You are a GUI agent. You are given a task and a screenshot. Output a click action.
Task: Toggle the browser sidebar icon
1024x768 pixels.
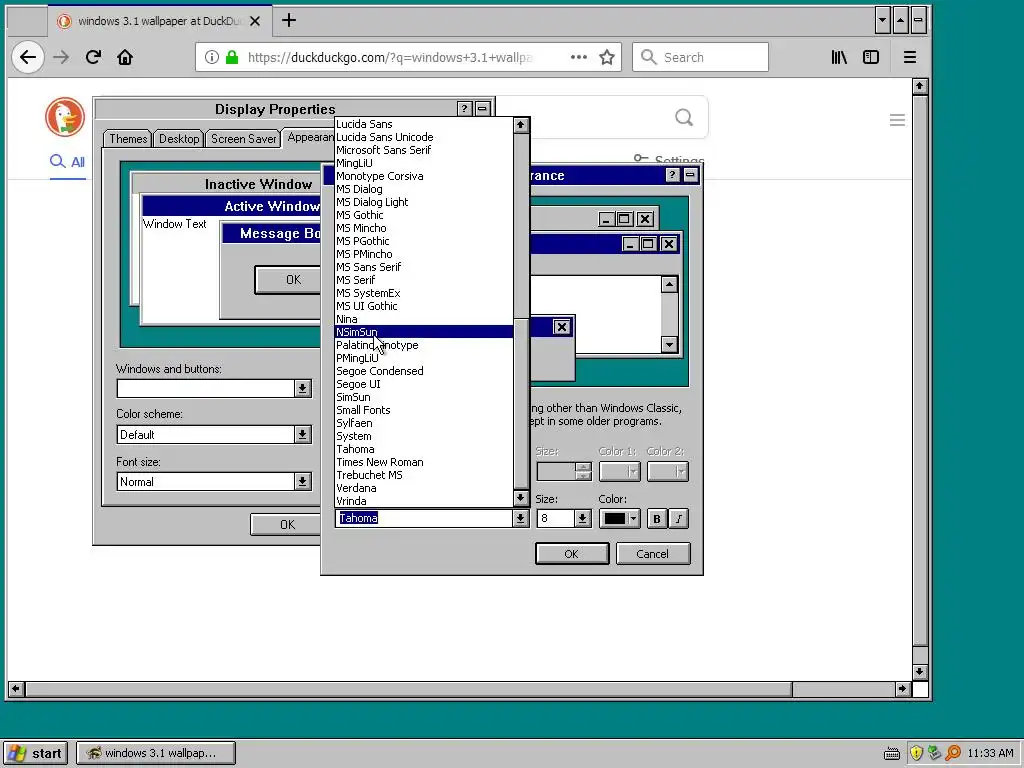[871, 57]
